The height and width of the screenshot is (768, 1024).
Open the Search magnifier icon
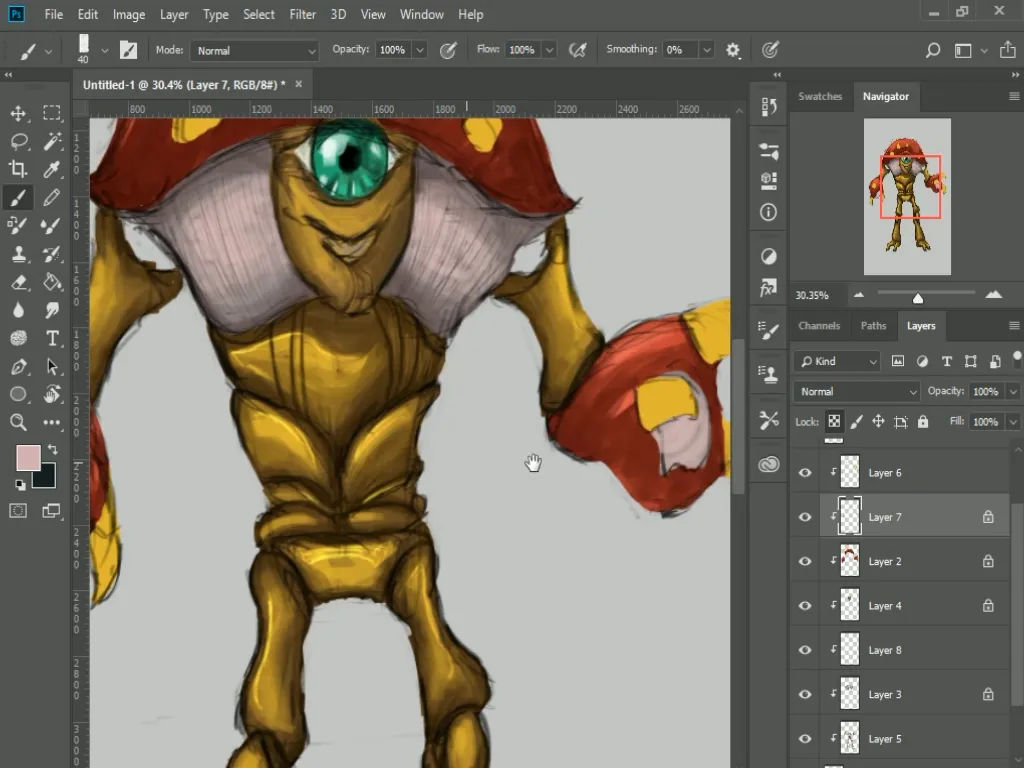pyautogui.click(x=933, y=50)
